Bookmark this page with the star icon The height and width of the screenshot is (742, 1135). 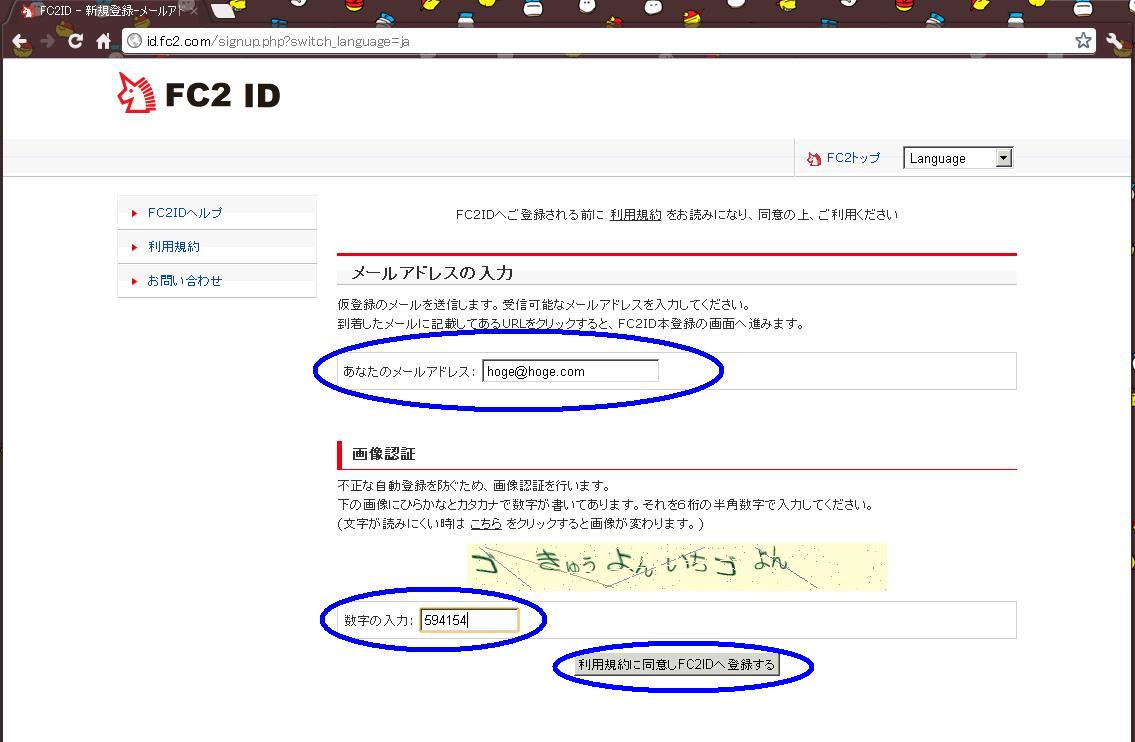(1083, 41)
